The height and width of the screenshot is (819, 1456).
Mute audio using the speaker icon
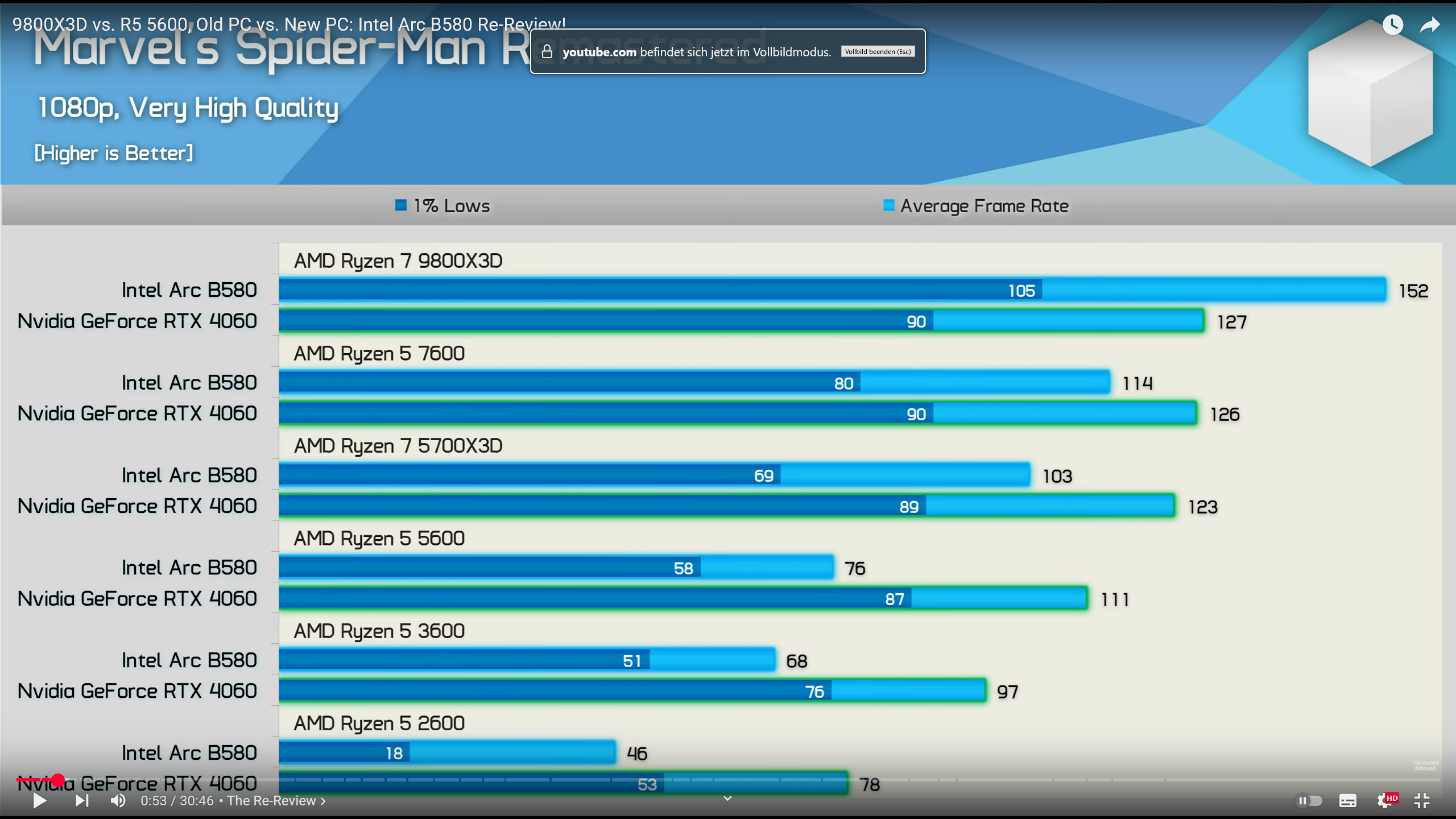[x=118, y=800]
